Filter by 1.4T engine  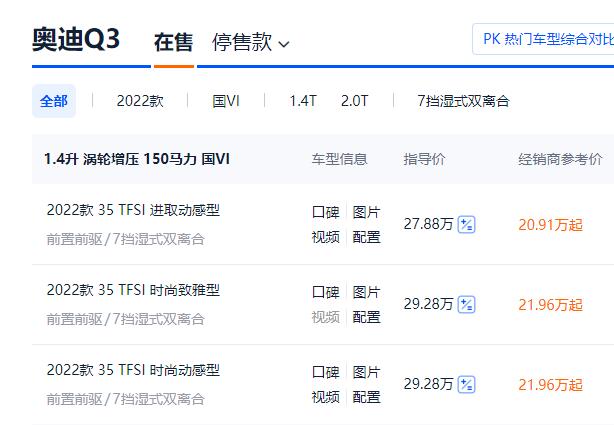coord(303,101)
